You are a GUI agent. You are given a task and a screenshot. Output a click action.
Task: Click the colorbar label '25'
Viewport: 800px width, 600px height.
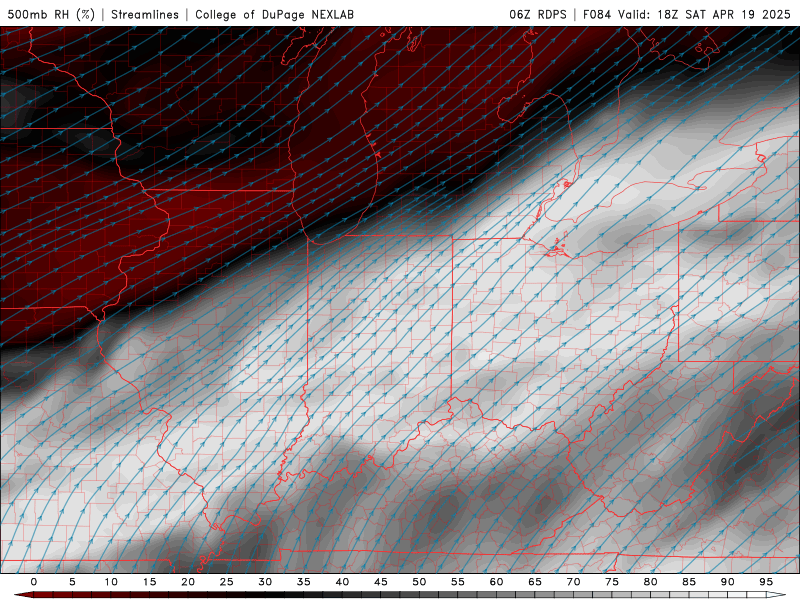pyautogui.click(x=227, y=582)
